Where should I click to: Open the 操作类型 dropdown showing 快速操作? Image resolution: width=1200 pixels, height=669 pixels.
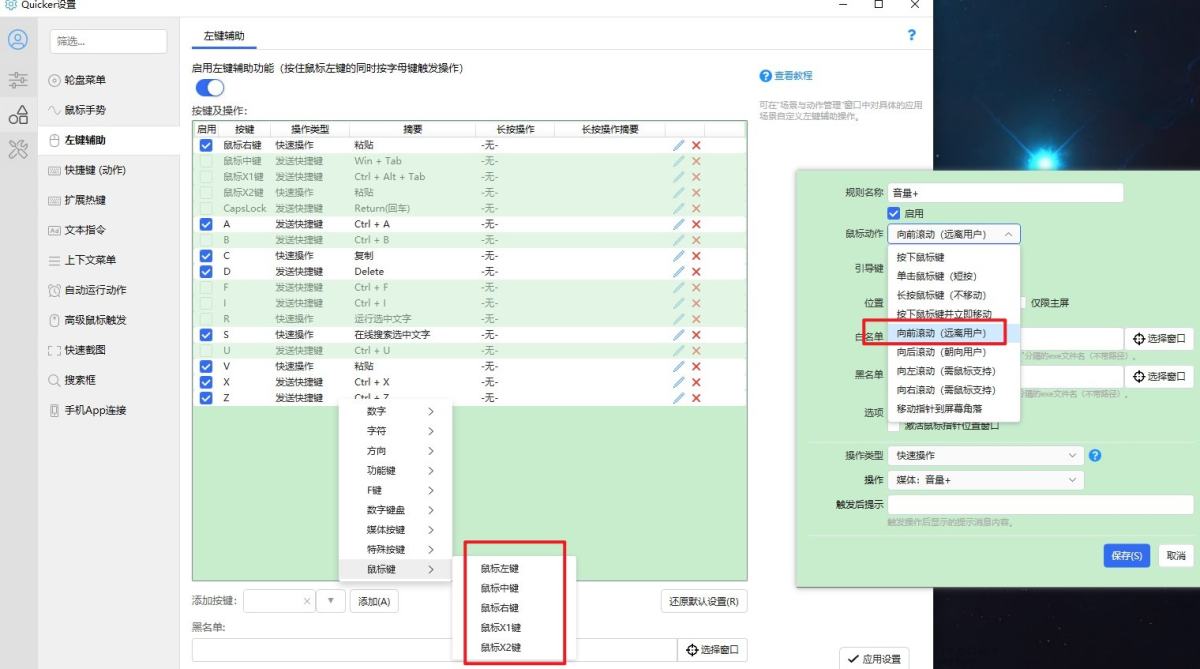click(985, 455)
